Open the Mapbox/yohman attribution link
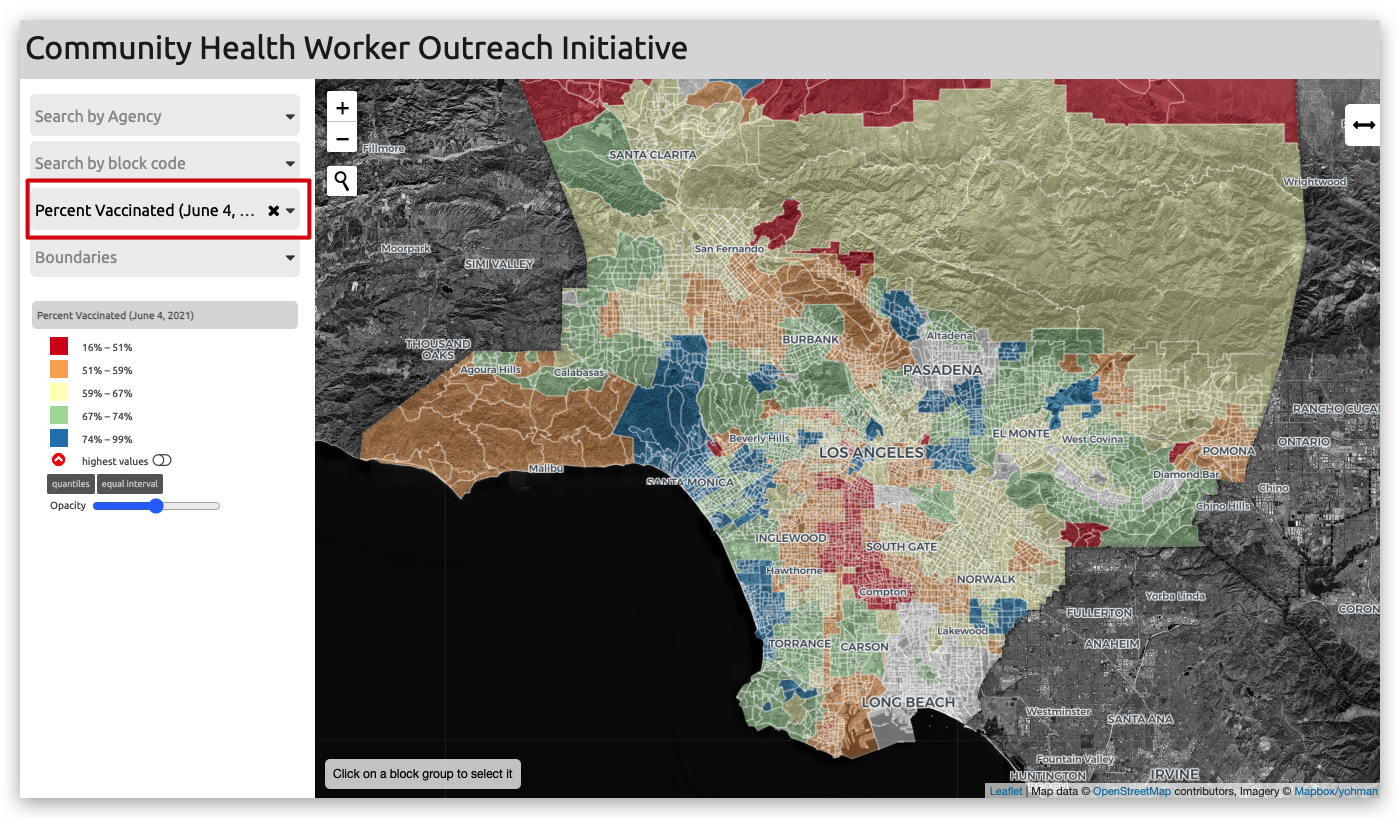The height and width of the screenshot is (818, 1400). pos(1336,791)
